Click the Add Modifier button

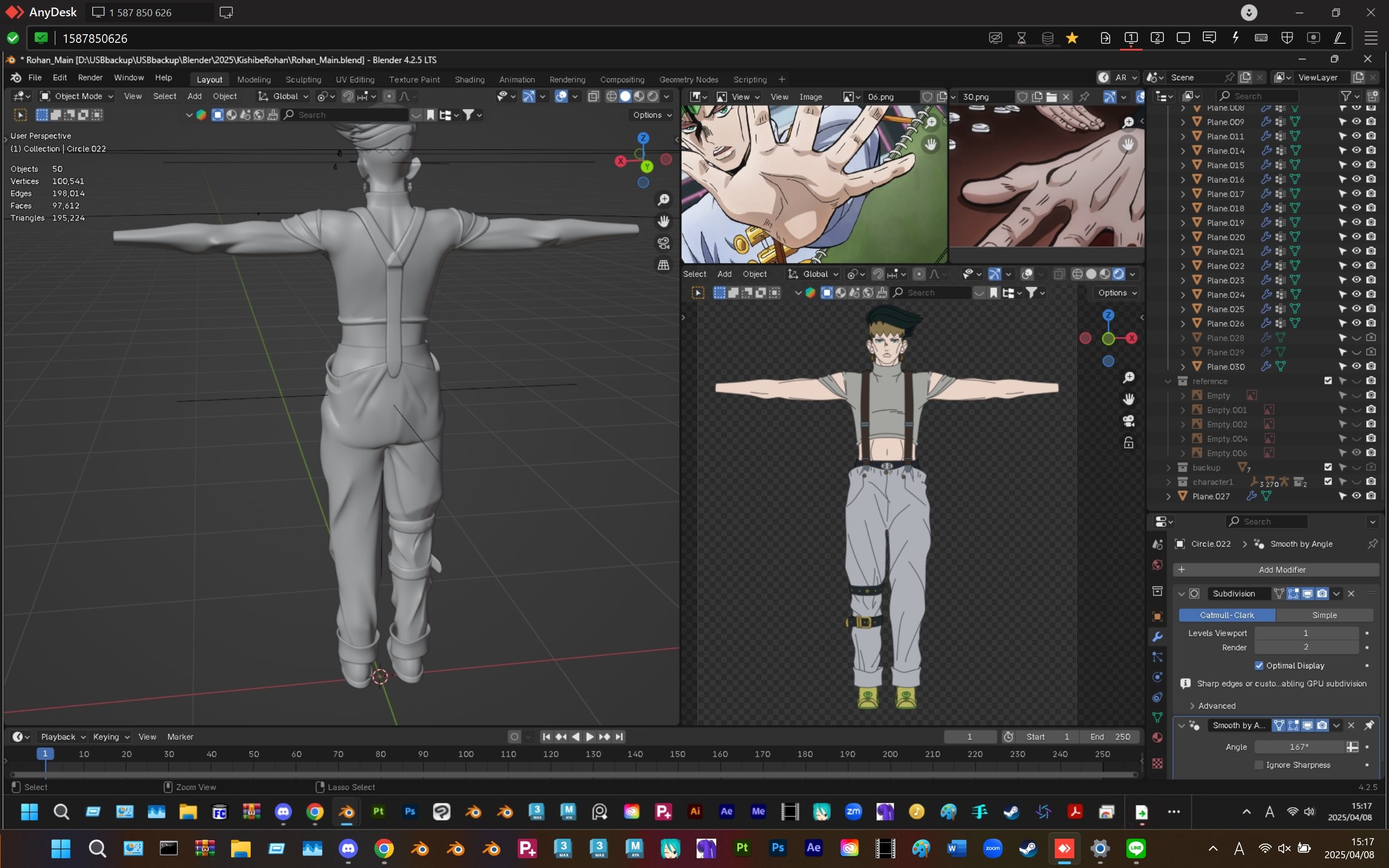(x=1276, y=570)
